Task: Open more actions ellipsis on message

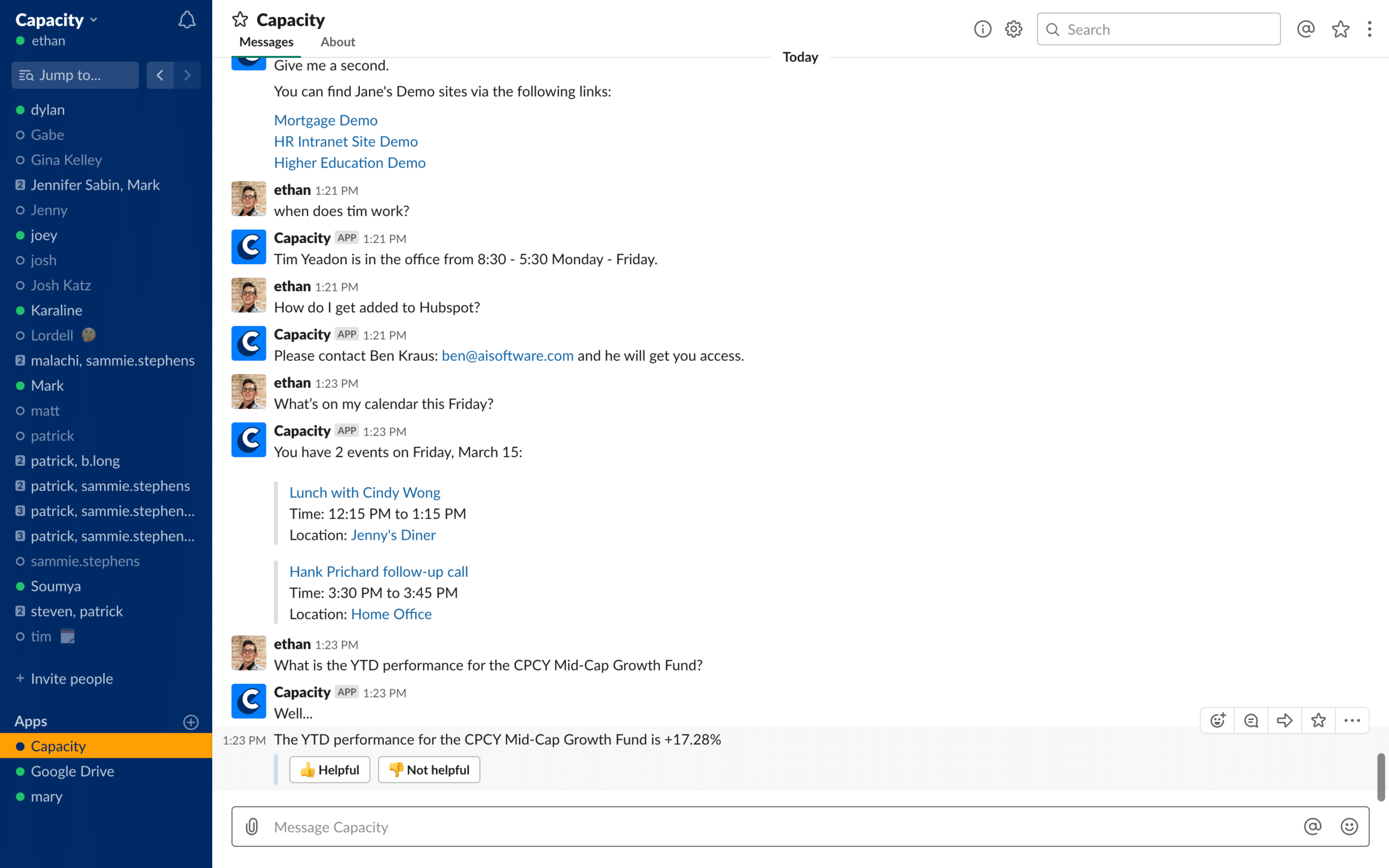Action: pyautogui.click(x=1352, y=720)
